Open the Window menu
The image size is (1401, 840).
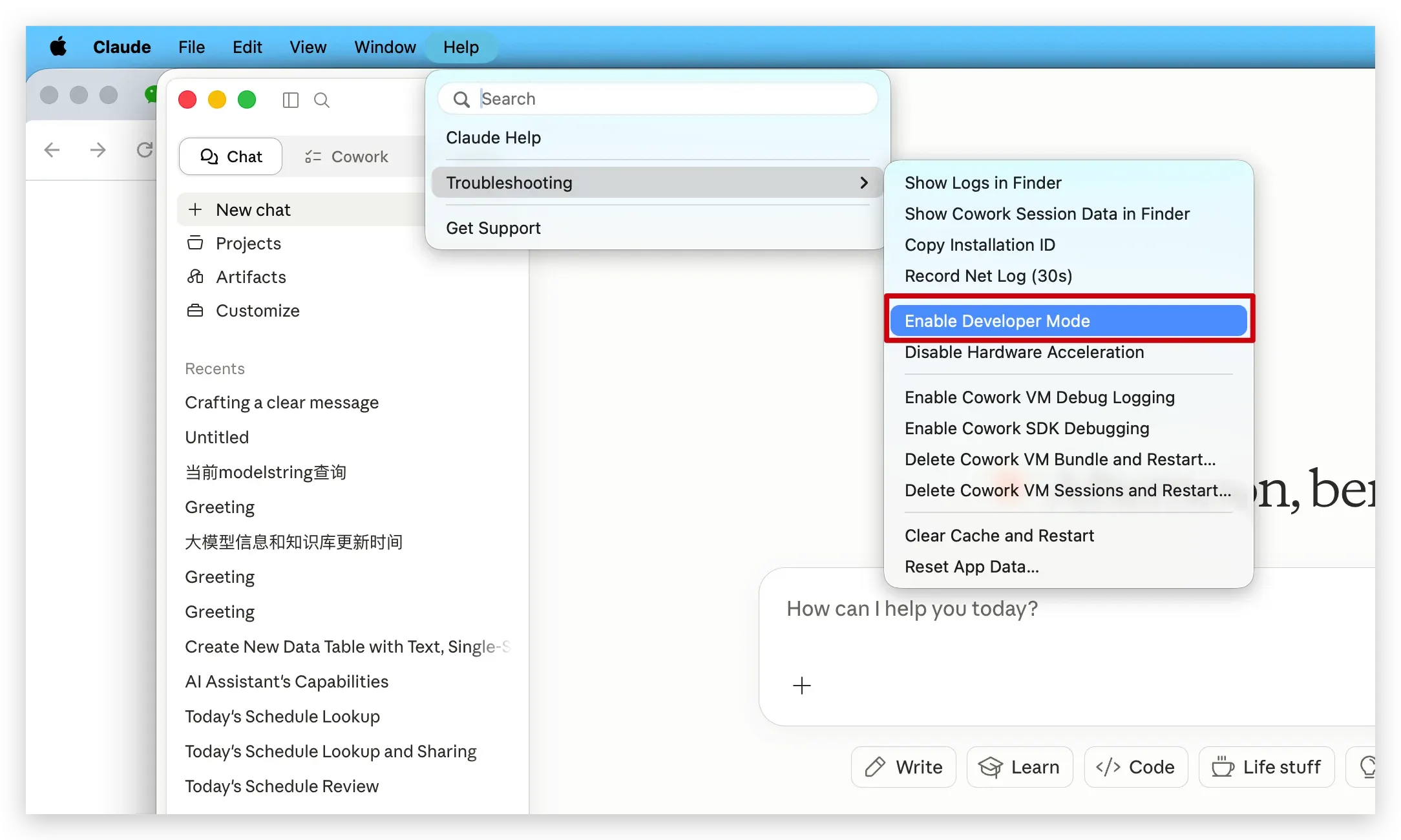click(x=385, y=47)
